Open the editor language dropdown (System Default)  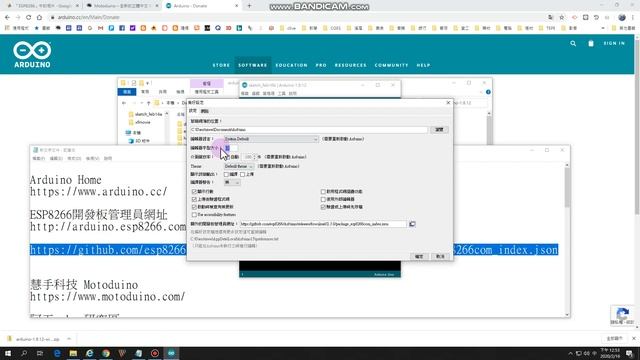[x=271, y=139]
